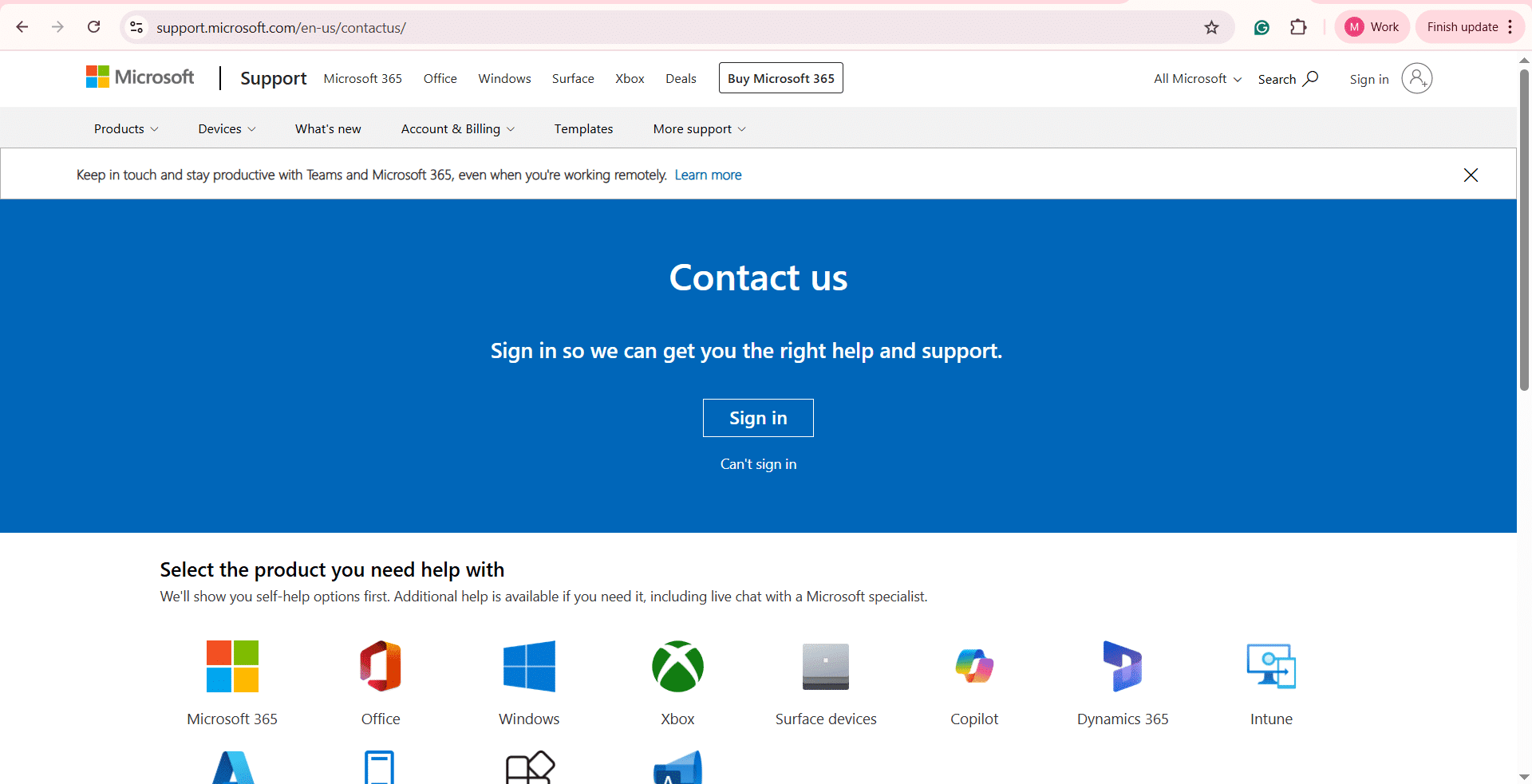Click the Sign in button on banner
Viewport: 1532px width, 784px height.
point(758,418)
